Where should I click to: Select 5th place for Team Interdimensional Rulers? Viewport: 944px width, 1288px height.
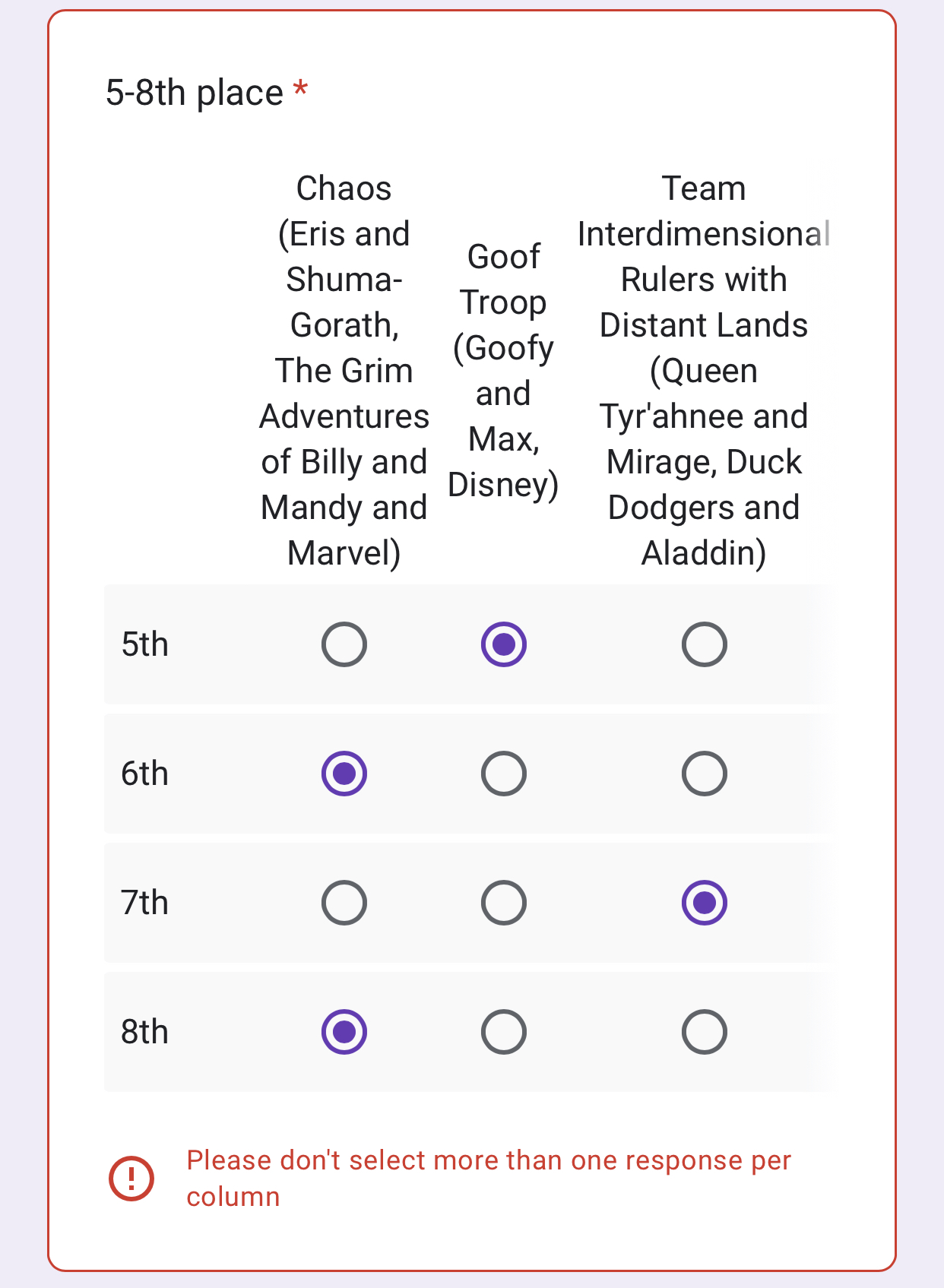point(705,644)
